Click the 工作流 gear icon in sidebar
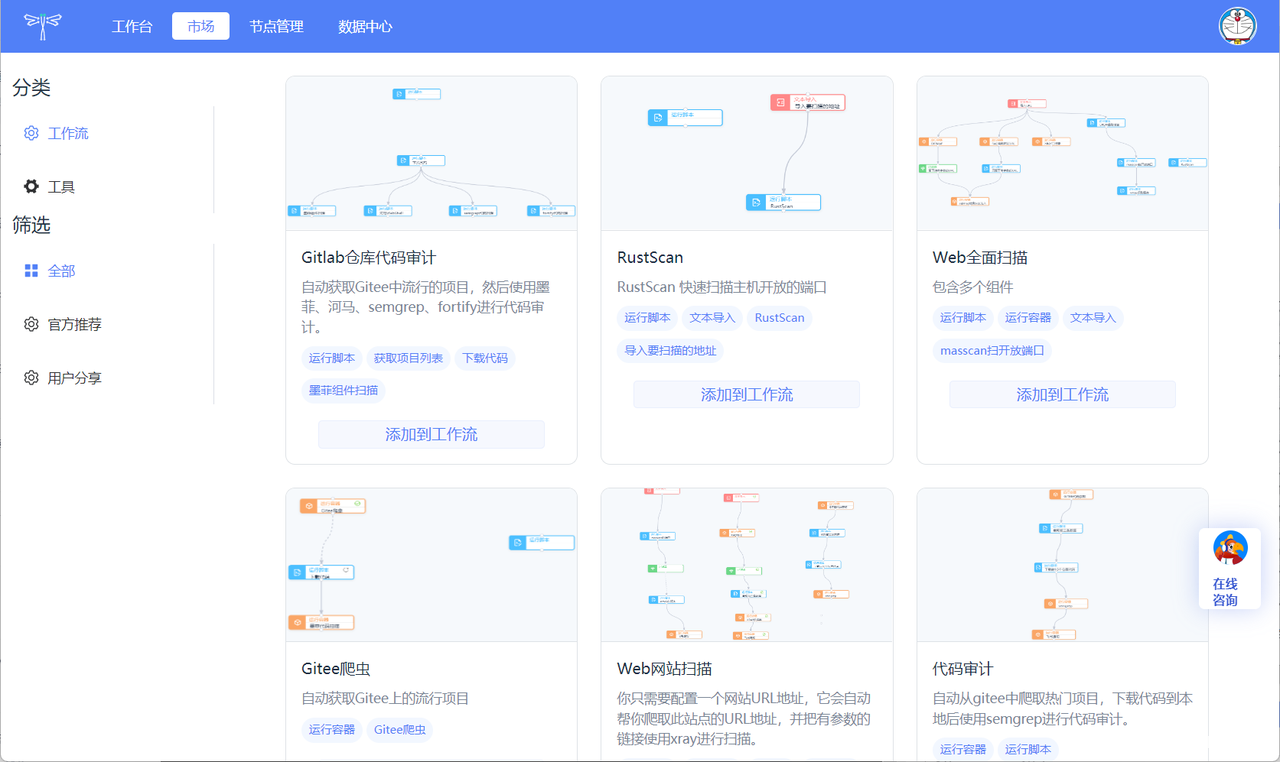The height and width of the screenshot is (762, 1280). pyautogui.click(x=31, y=133)
